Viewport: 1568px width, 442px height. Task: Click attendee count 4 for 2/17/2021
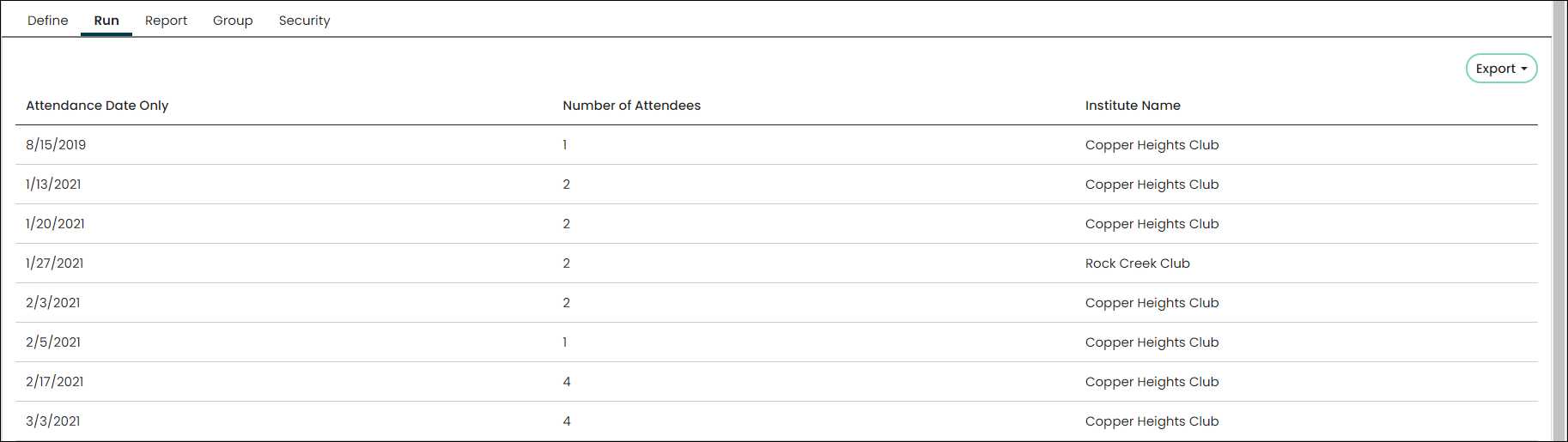(x=567, y=382)
